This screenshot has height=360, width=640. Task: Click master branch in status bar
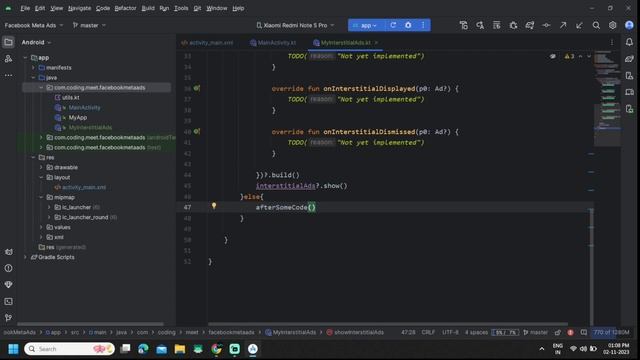pyautogui.click(x=536, y=332)
